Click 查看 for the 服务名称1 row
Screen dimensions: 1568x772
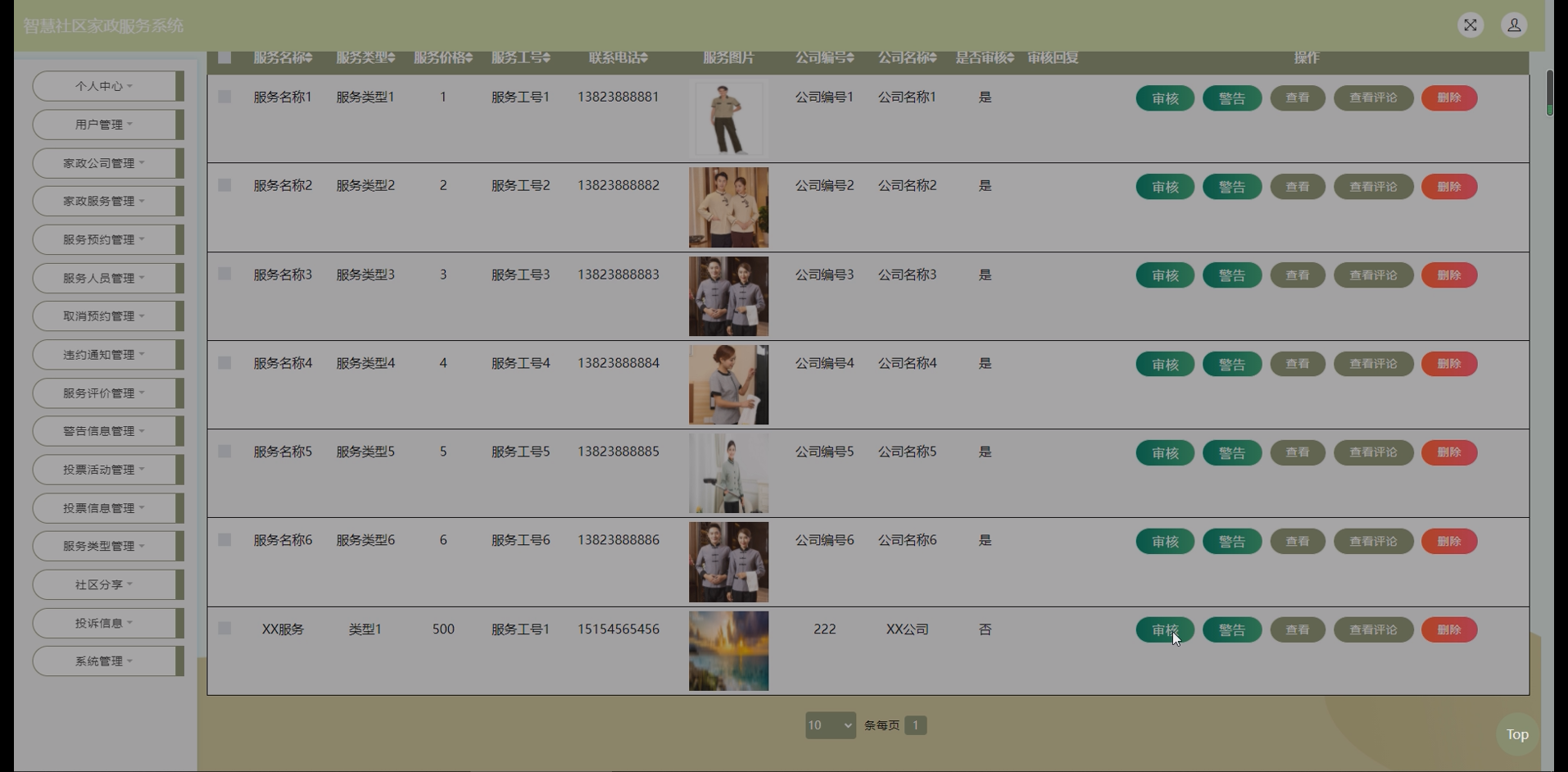click(x=1298, y=98)
